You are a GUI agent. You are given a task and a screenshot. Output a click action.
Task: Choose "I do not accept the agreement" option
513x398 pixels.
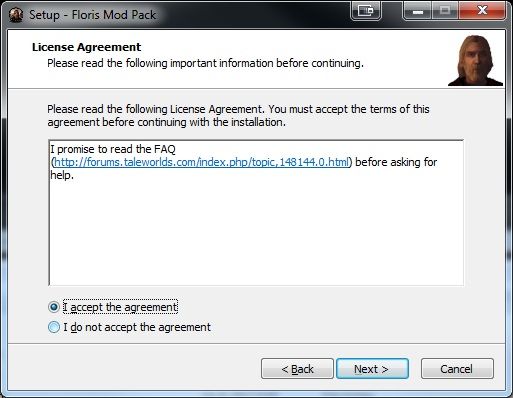click(x=54, y=327)
